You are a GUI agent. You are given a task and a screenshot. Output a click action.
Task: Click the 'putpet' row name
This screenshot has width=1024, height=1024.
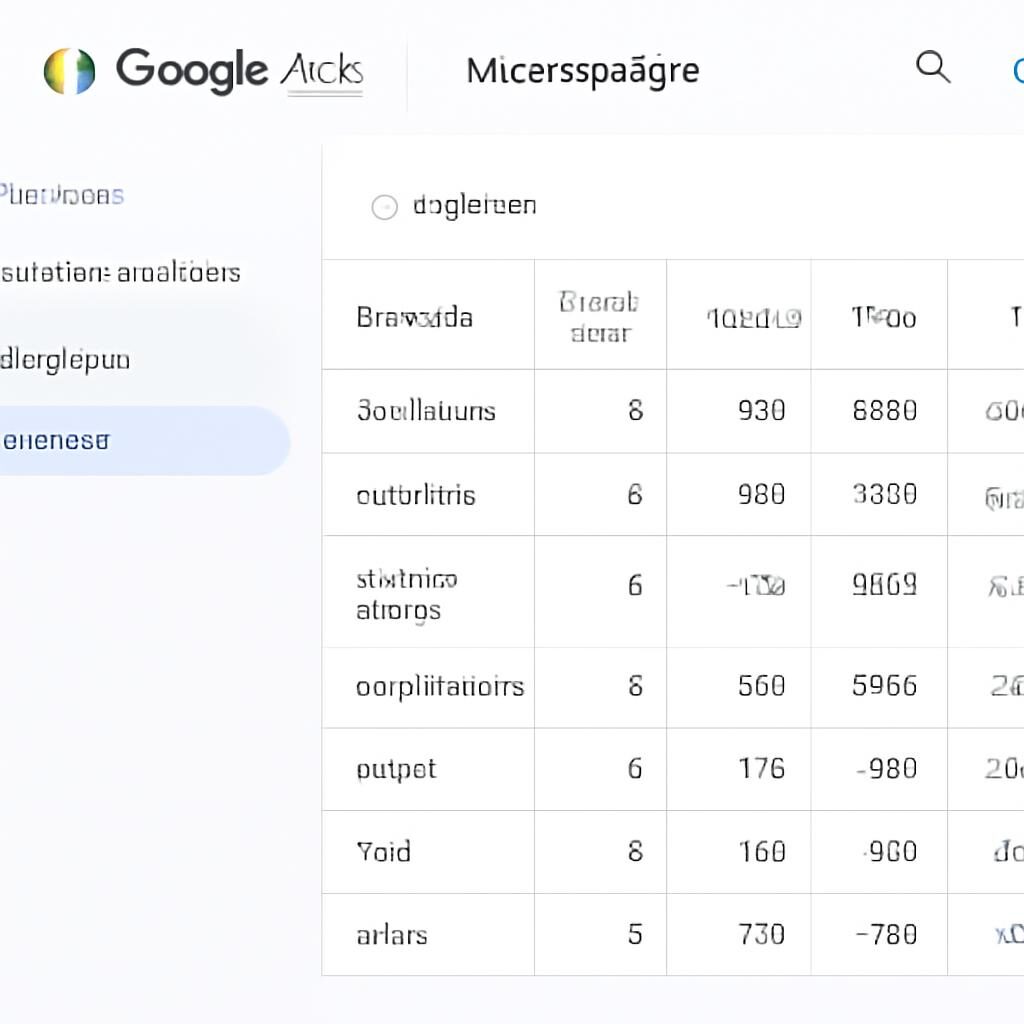coord(396,770)
